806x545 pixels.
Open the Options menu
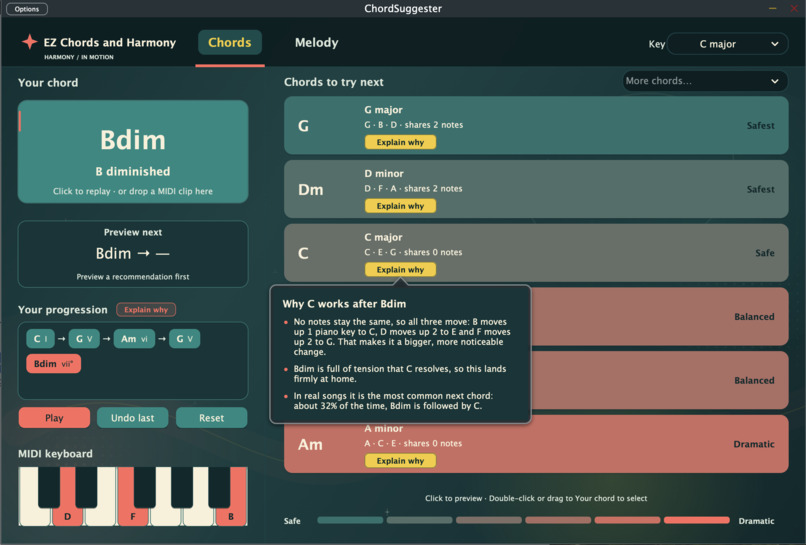[27, 9]
